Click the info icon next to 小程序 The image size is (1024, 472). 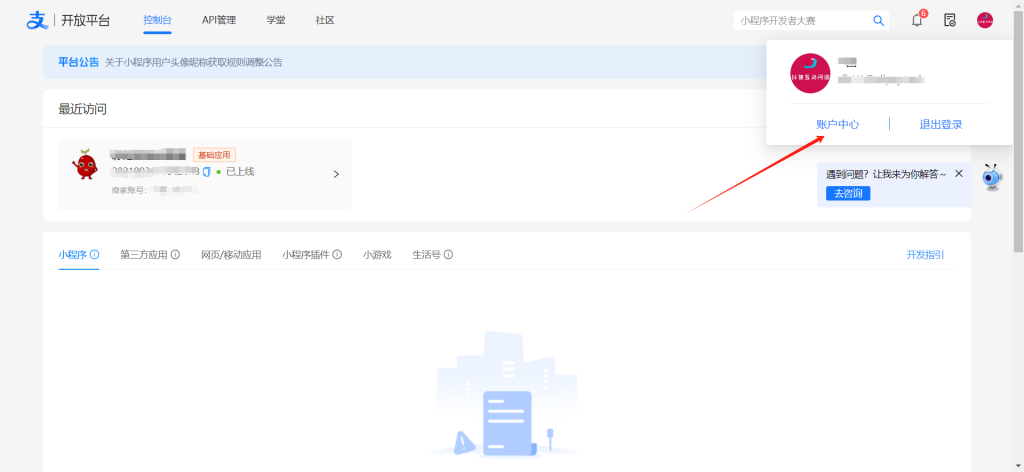95,255
